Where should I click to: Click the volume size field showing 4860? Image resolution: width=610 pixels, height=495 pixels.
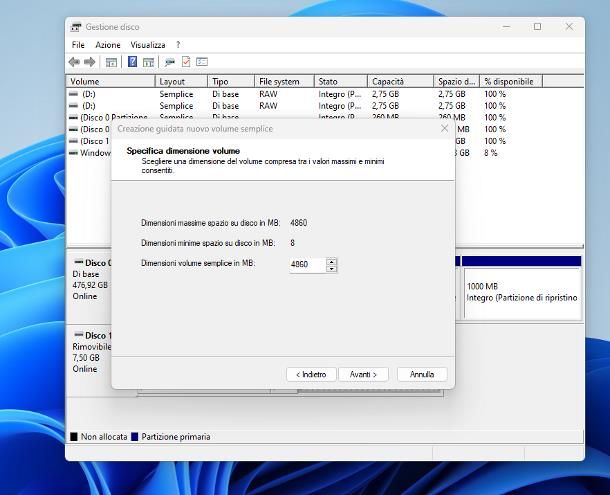(x=307, y=265)
